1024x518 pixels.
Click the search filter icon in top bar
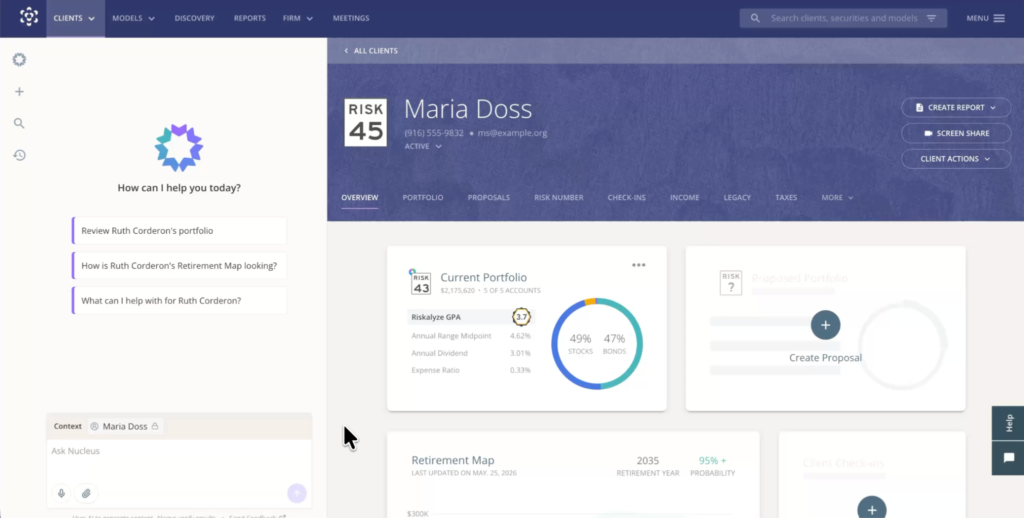931,18
